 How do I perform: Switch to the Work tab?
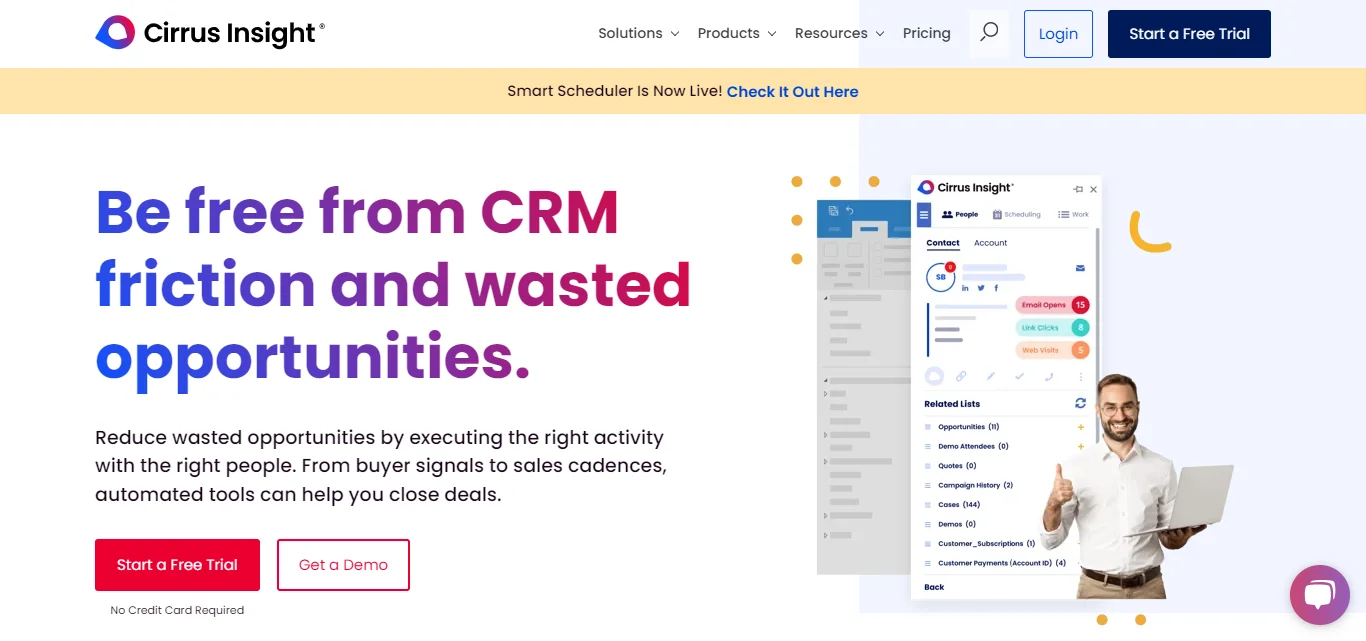(1074, 214)
